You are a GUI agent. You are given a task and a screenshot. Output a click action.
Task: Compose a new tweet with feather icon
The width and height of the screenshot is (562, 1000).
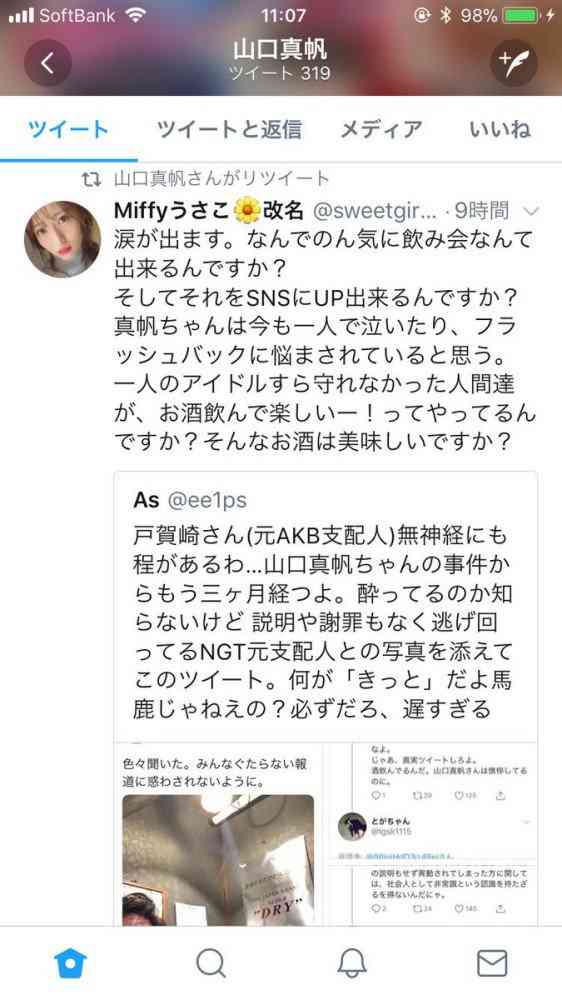pyautogui.click(x=514, y=62)
